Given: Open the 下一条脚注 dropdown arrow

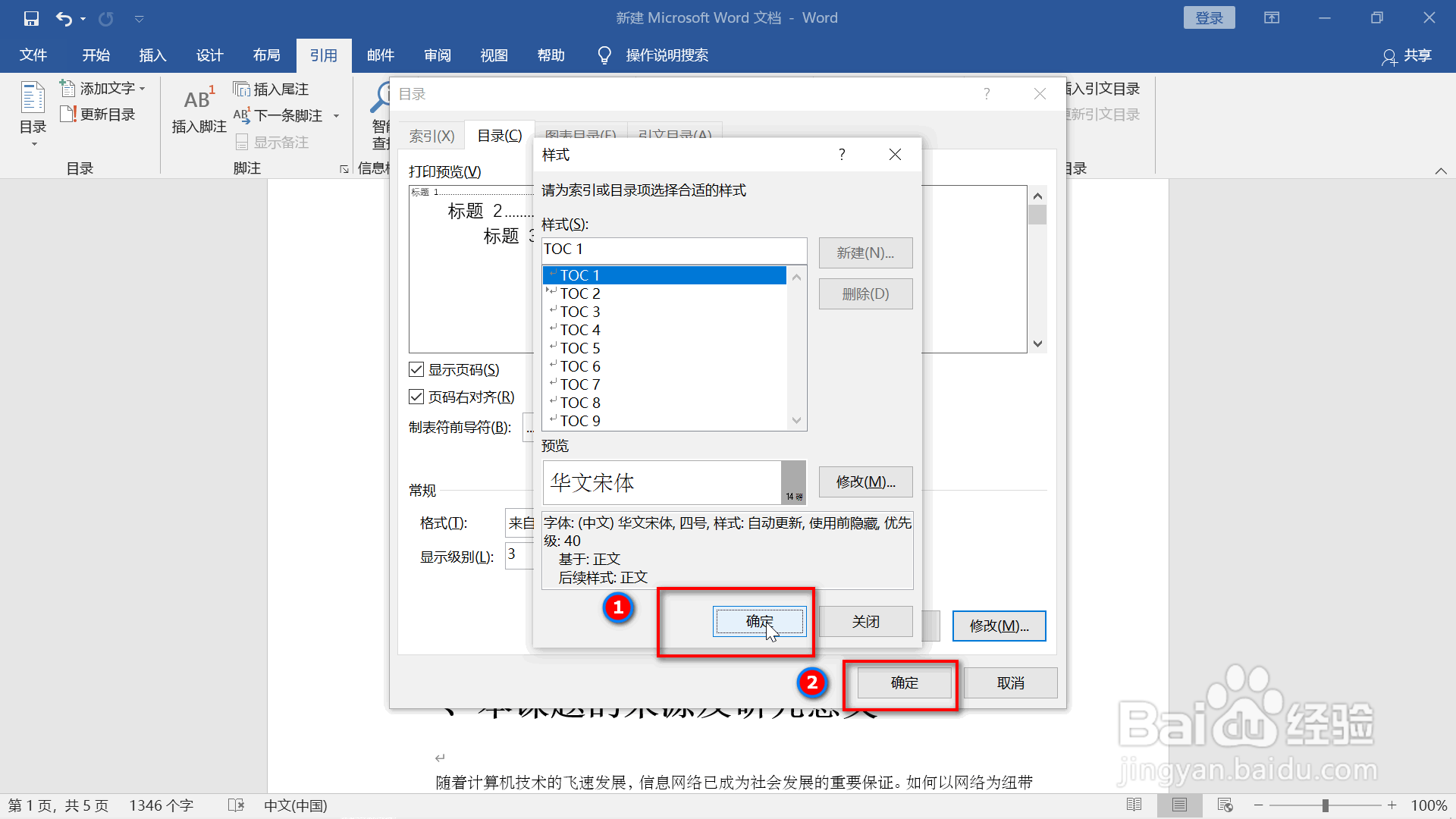Looking at the screenshot, I should coord(336,116).
